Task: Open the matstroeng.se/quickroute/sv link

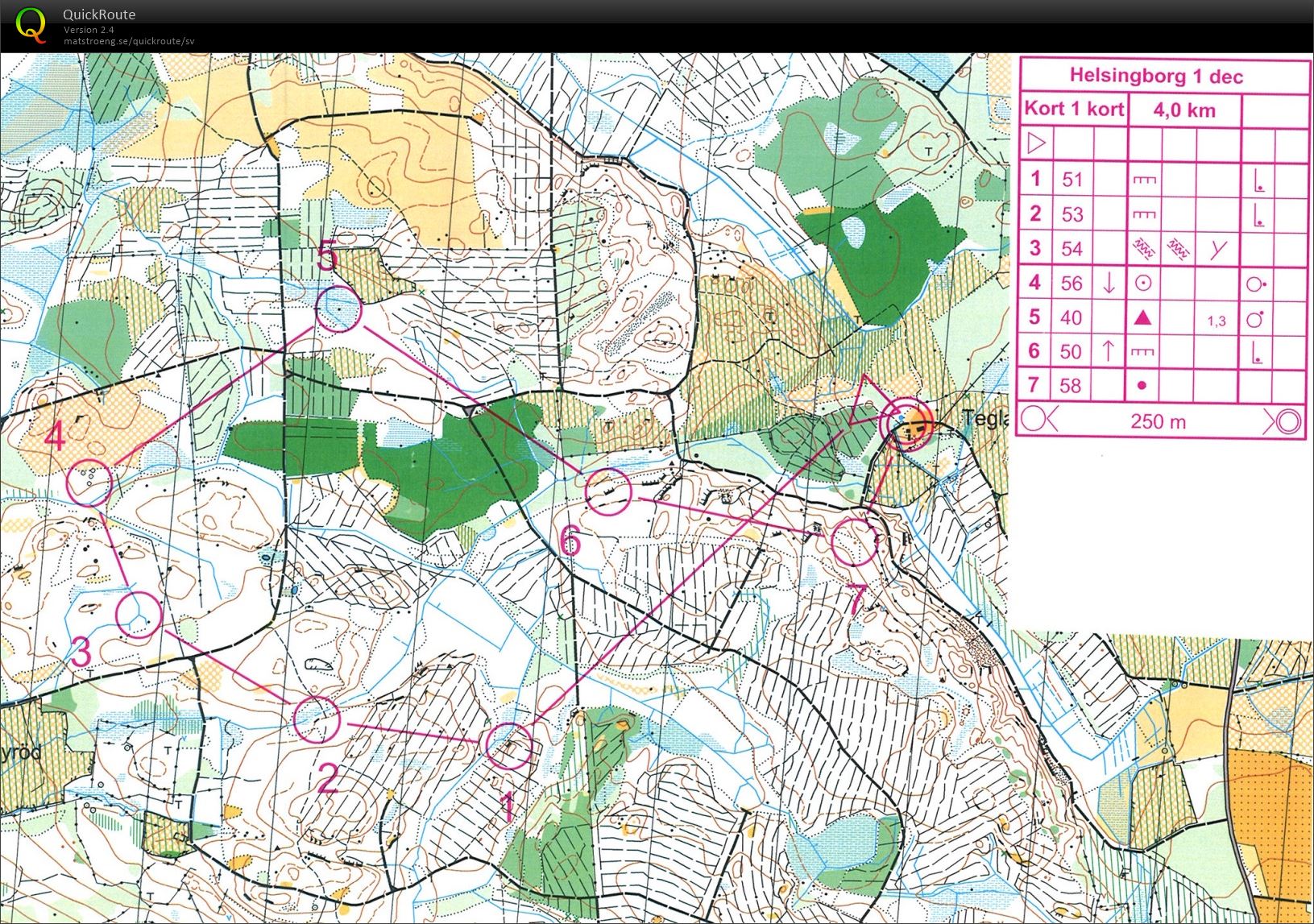Action: tap(129, 41)
